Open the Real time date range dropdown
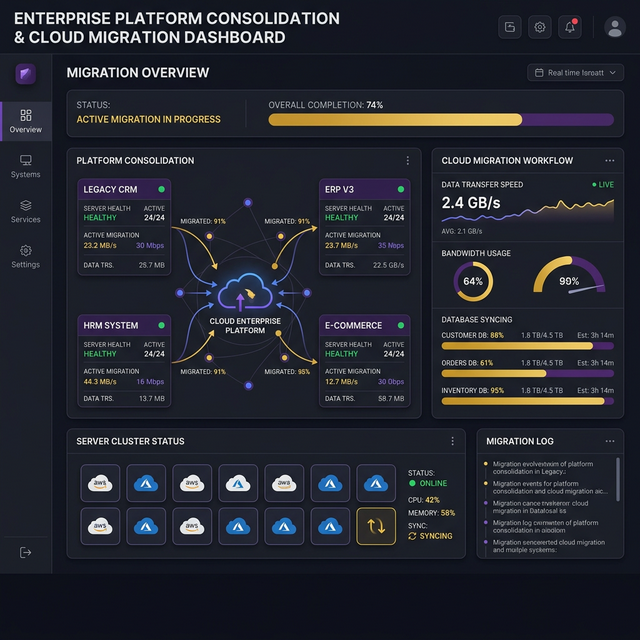 coord(574,73)
